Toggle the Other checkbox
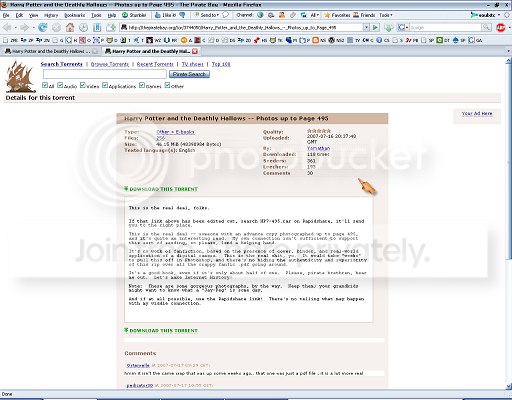 pyautogui.click(x=167, y=85)
